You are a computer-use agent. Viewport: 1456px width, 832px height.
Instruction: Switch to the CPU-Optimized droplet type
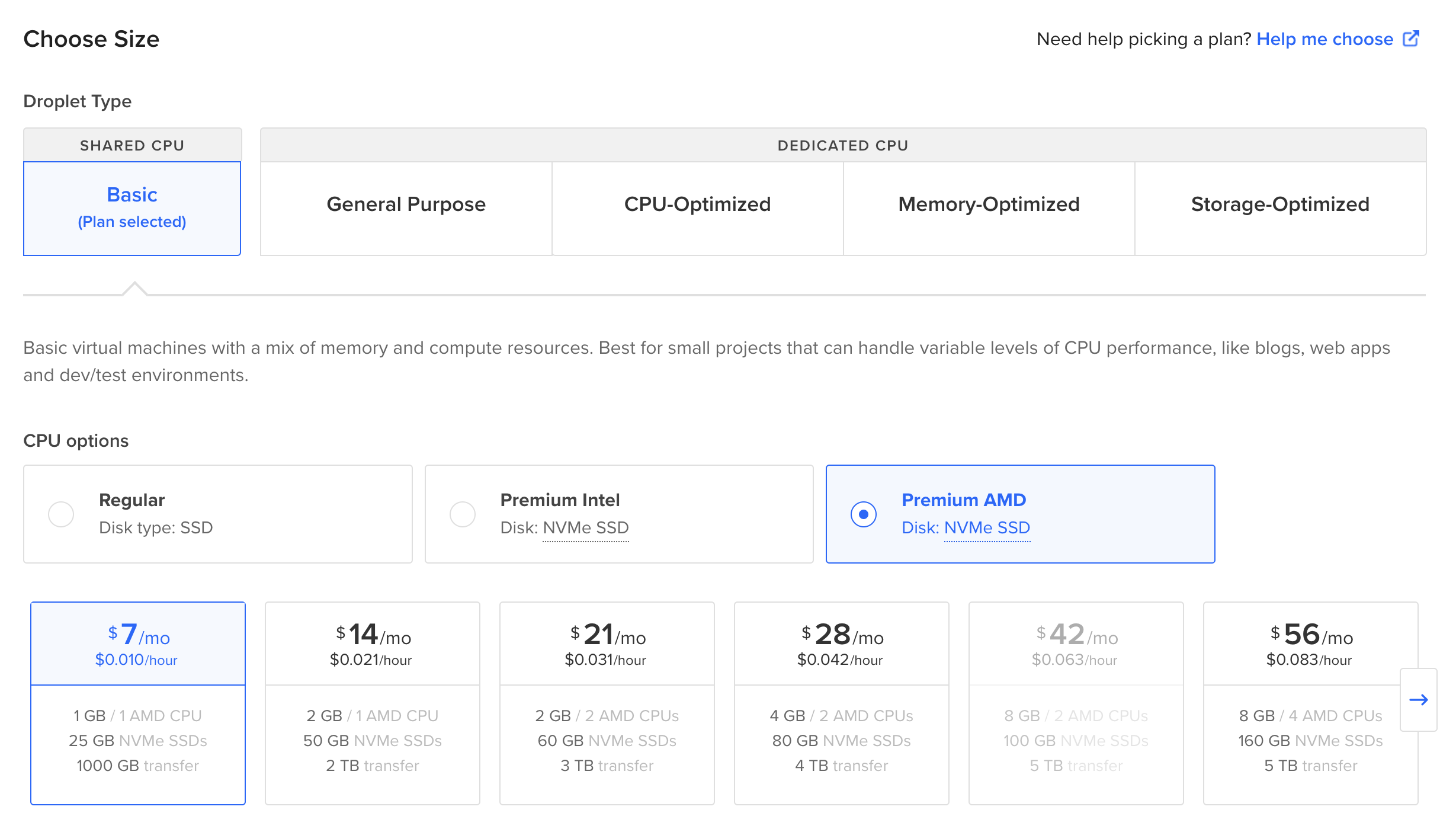[697, 204]
